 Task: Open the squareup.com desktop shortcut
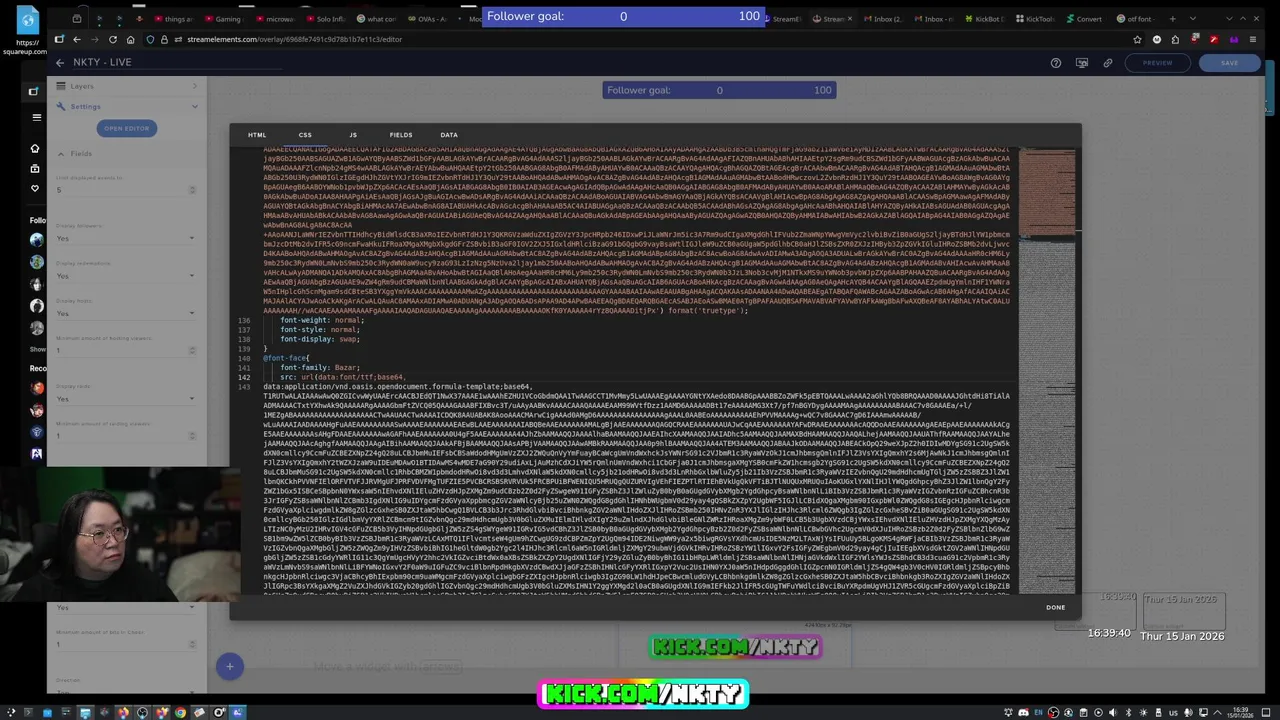[27, 32]
